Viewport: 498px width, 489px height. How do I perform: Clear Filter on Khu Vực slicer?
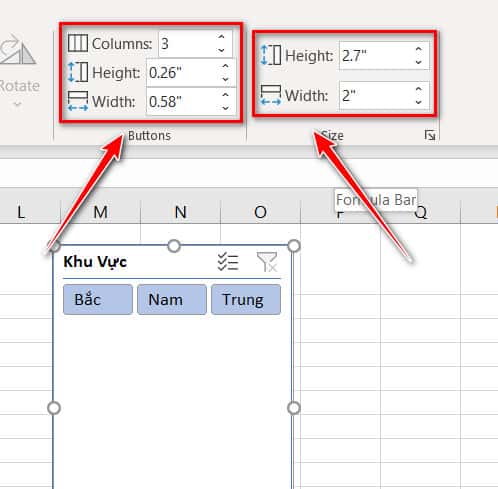(267, 262)
